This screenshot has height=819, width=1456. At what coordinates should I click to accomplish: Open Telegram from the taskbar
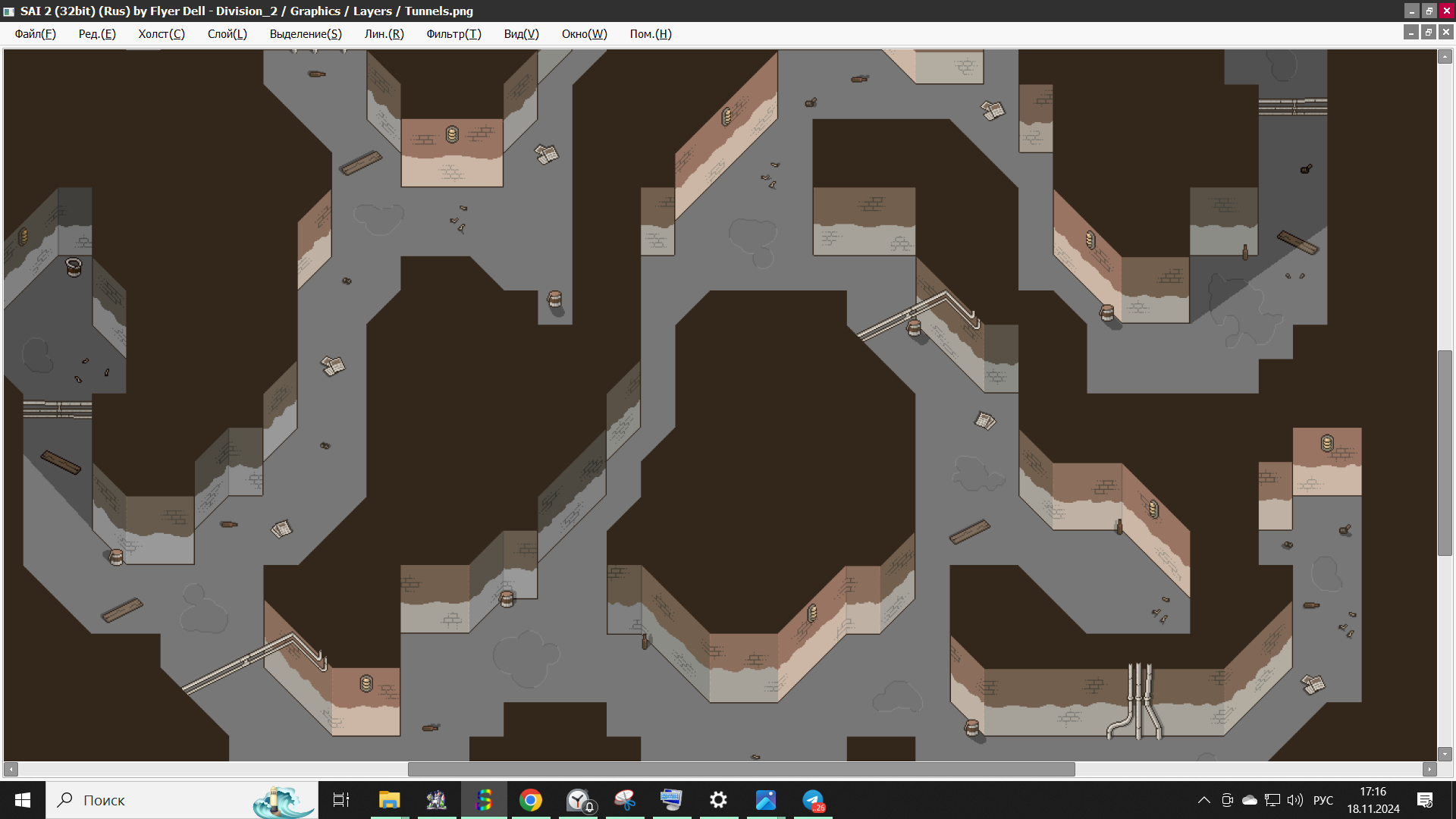click(x=813, y=800)
